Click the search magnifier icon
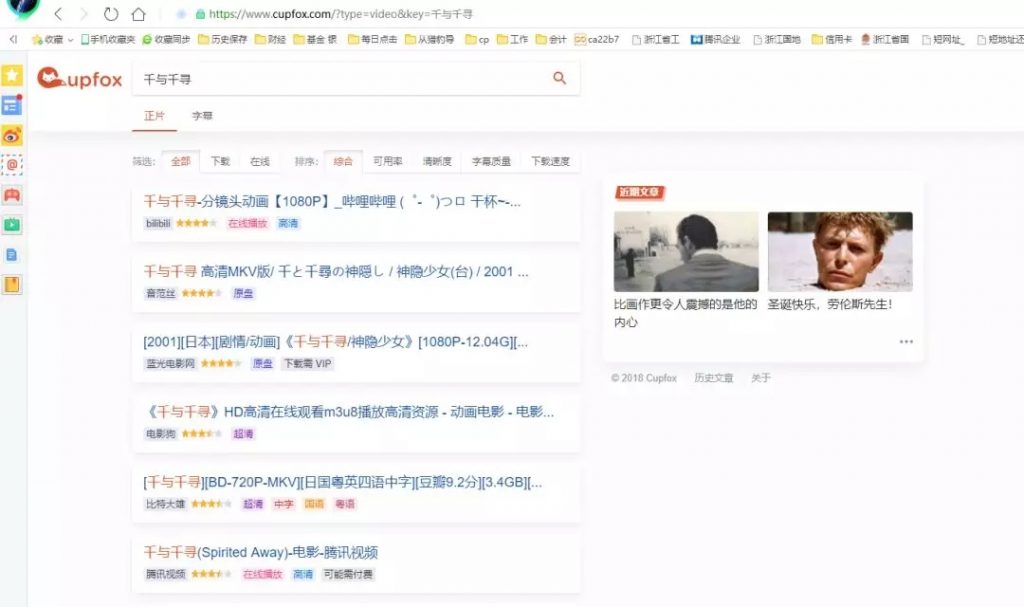The image size is (1024, 607). (x=560, y=78)
